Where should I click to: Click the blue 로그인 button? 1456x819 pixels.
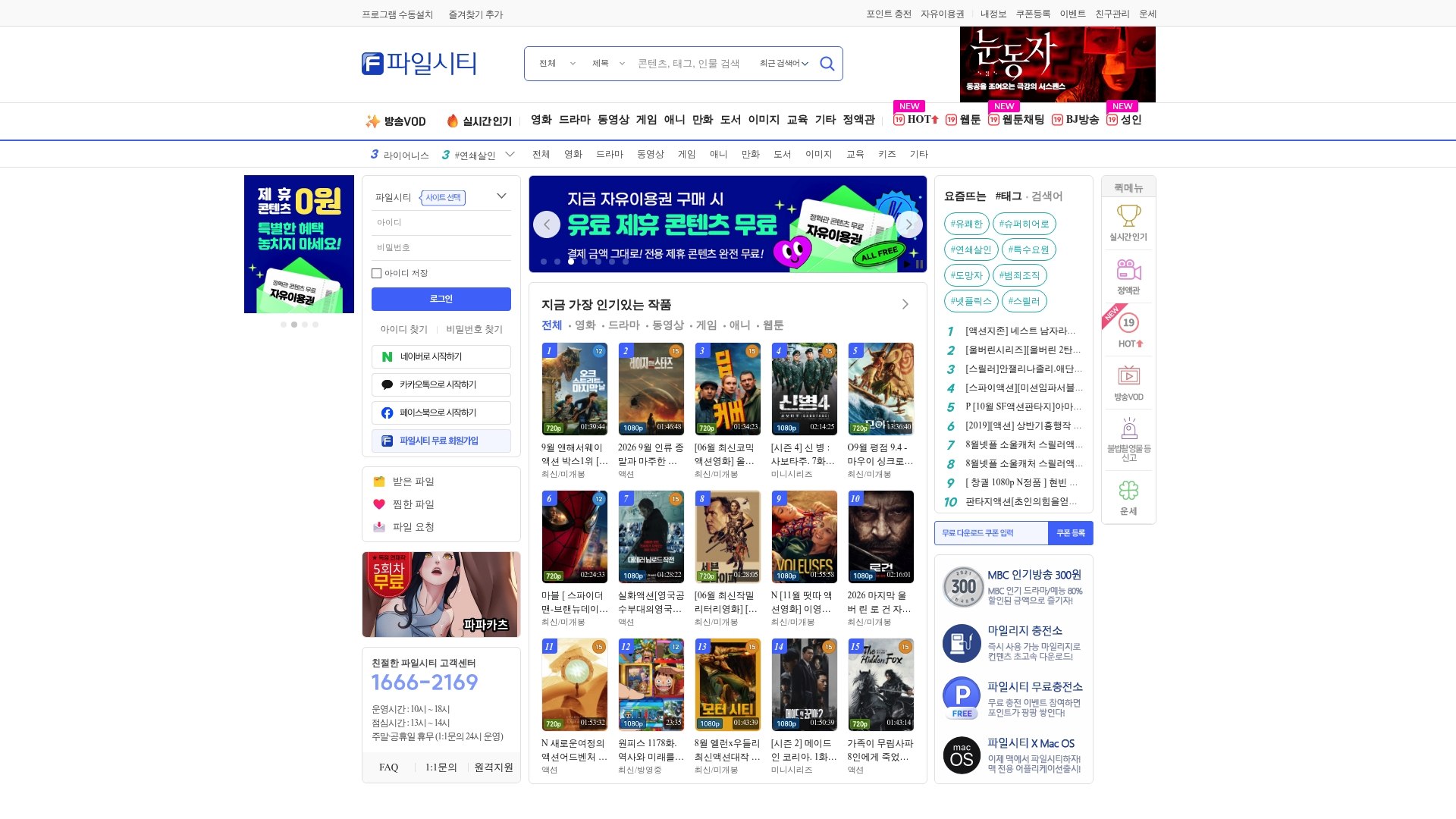441,300
